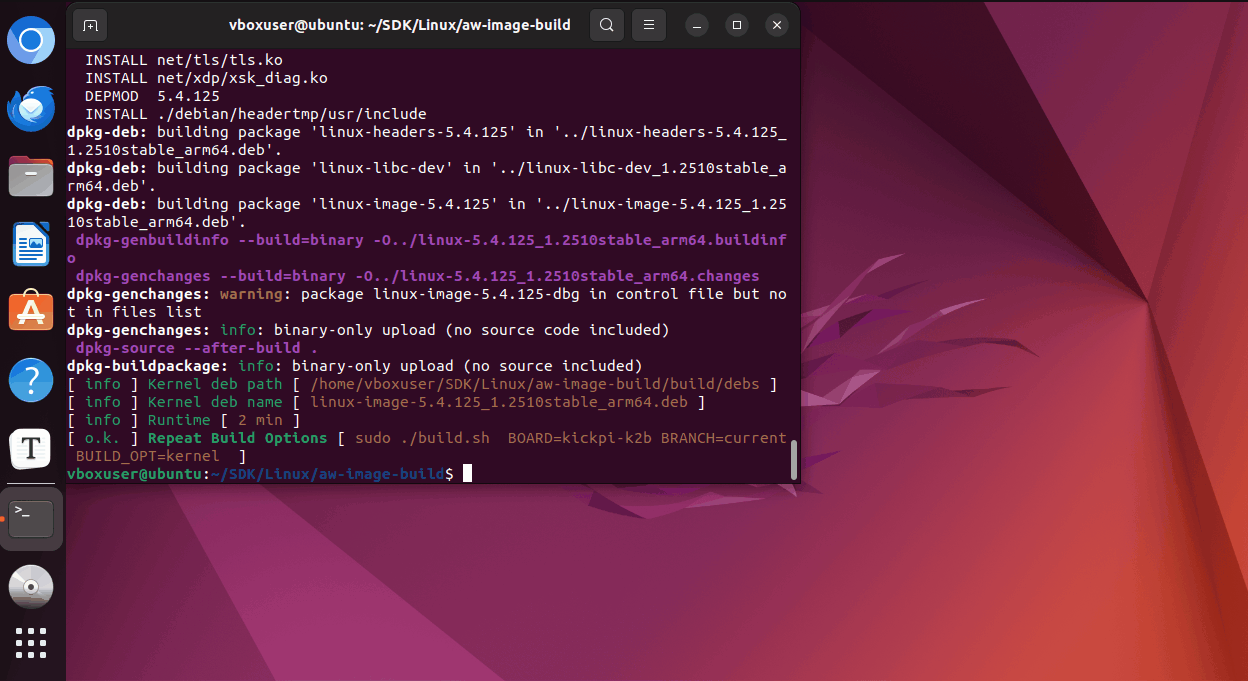Minimize the terminal window
This screenshot has height=681, width=1248.
point(698,25)
